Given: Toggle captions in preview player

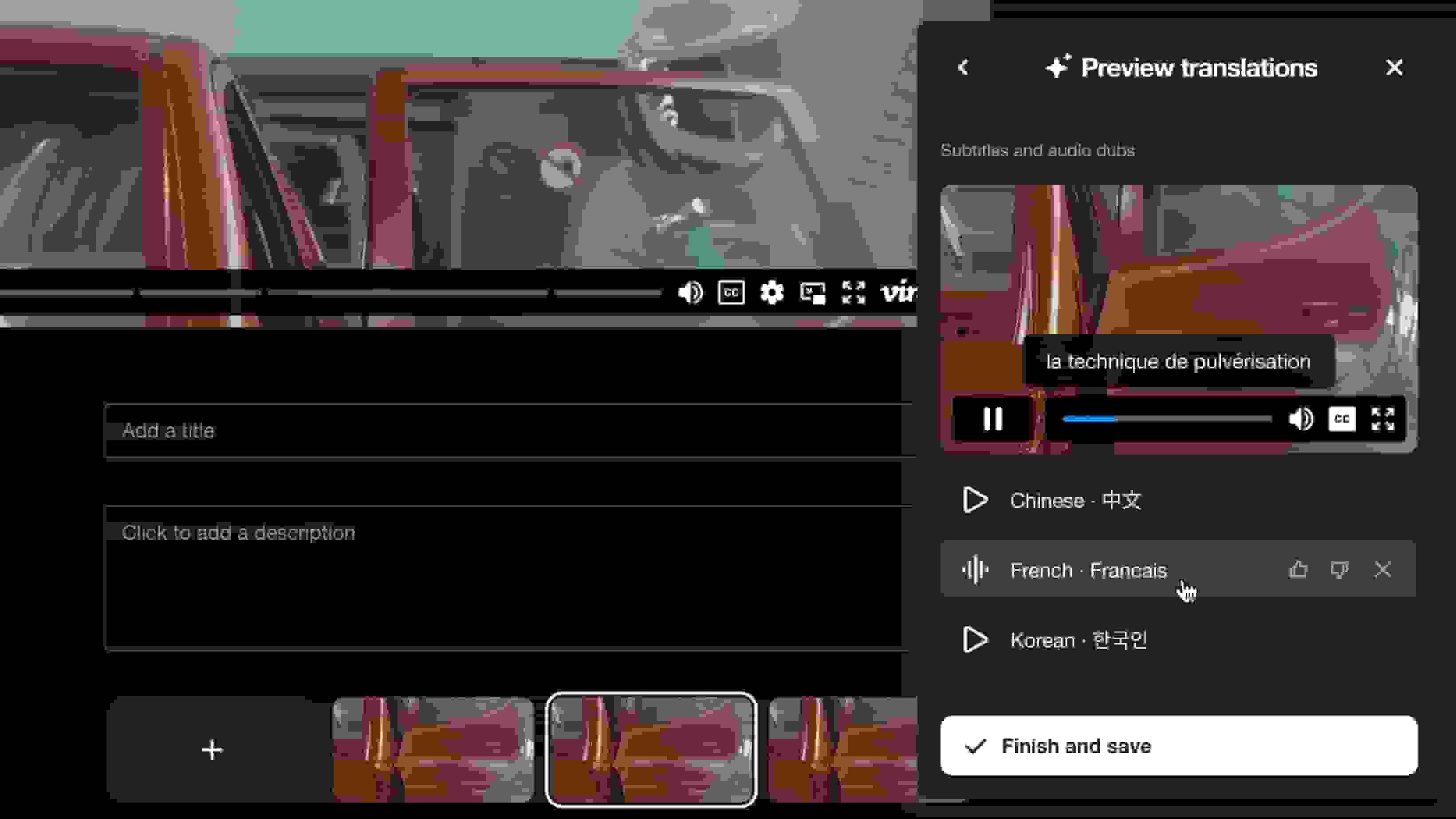Looking at the screenshot, I should (x=1341, y=419).
